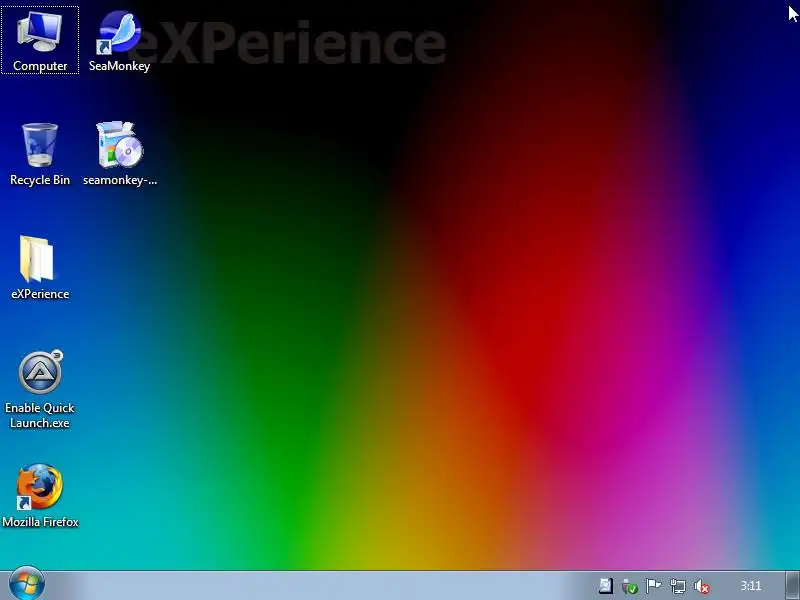800x600 pixels.
Task: Click the Show desktop button
Action: (x=792, y=585)
